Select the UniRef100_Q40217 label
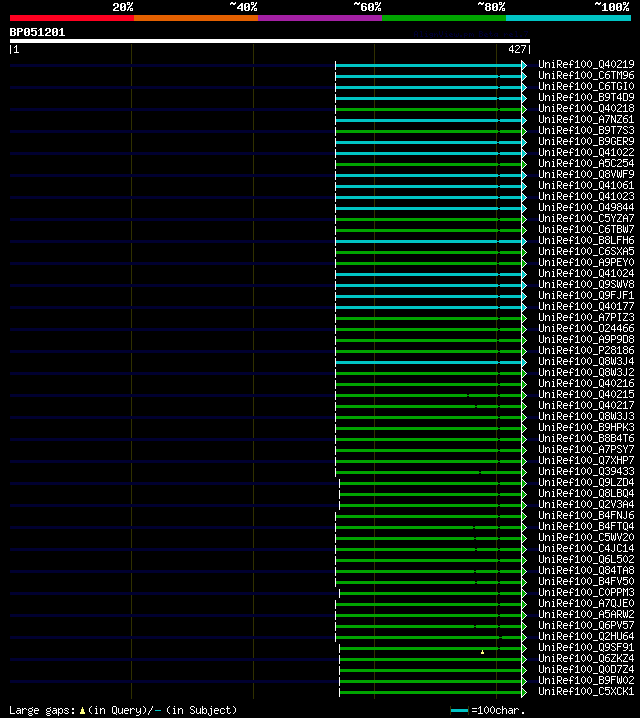 coord(586,405)
